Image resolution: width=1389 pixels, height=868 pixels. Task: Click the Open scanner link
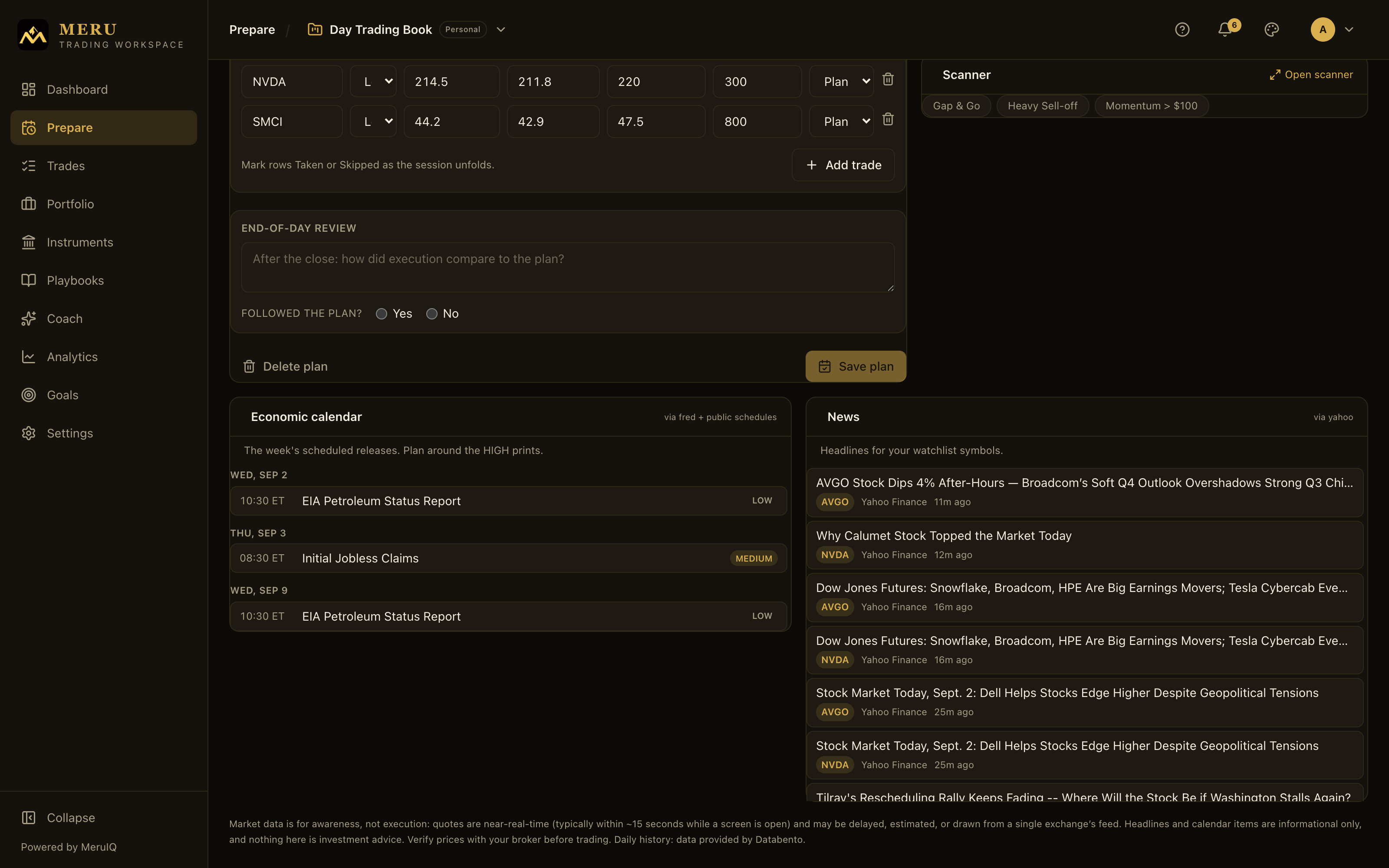point(1311,75)
